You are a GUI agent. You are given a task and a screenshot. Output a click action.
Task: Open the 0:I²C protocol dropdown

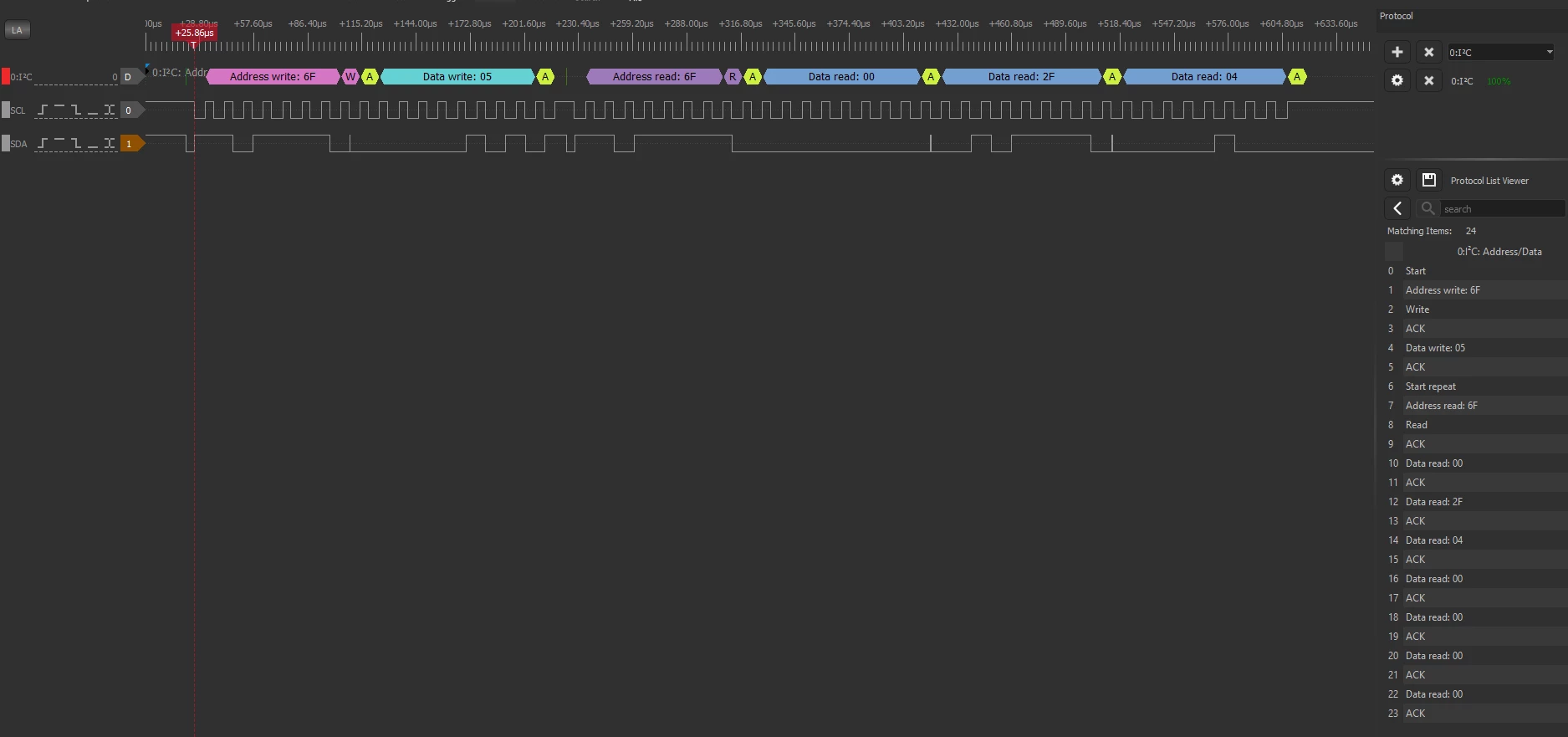click(1501, 52)
